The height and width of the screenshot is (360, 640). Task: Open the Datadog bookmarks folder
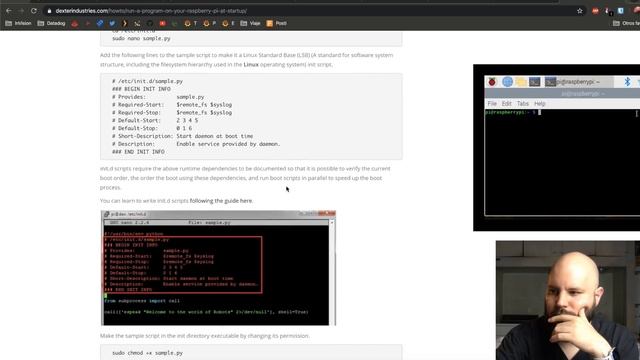point(51,23)
